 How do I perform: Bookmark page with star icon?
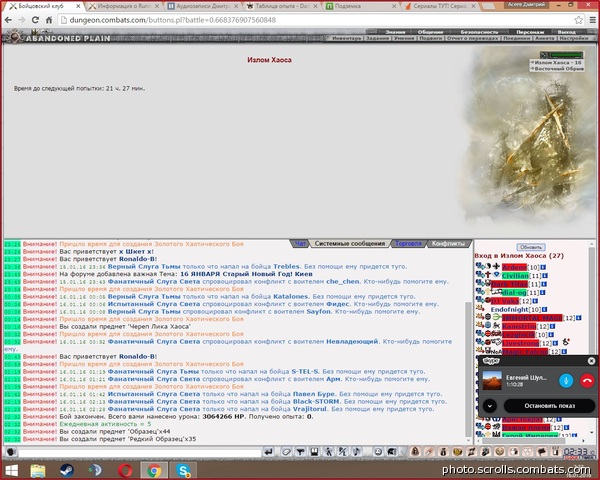[578, 20]
